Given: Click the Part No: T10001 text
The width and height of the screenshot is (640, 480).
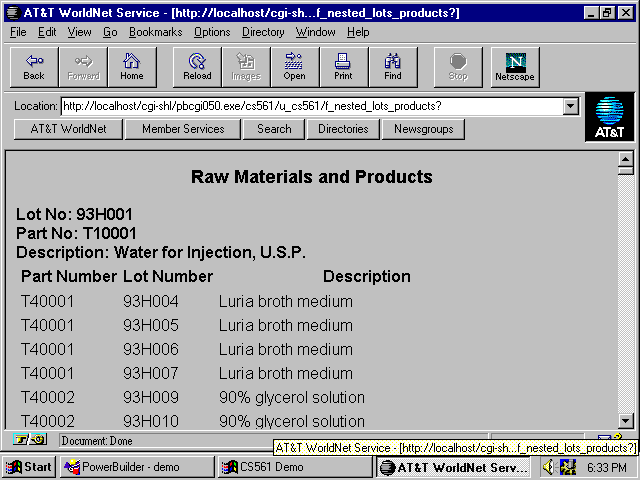Looking at the screenshot, I should (76, 233).
